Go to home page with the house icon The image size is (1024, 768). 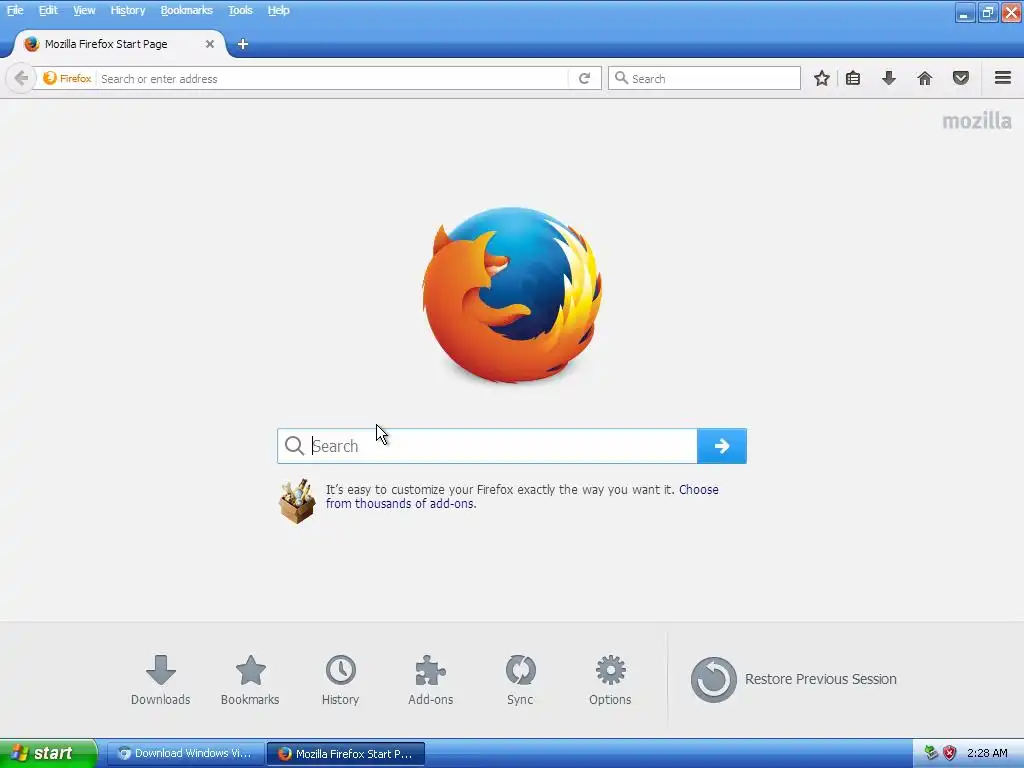[925, 78]
